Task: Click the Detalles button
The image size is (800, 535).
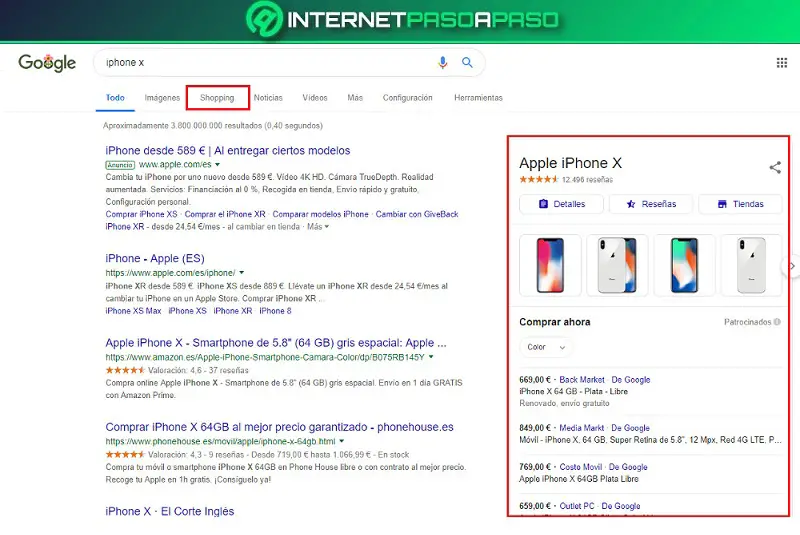Action: [561, 204]
